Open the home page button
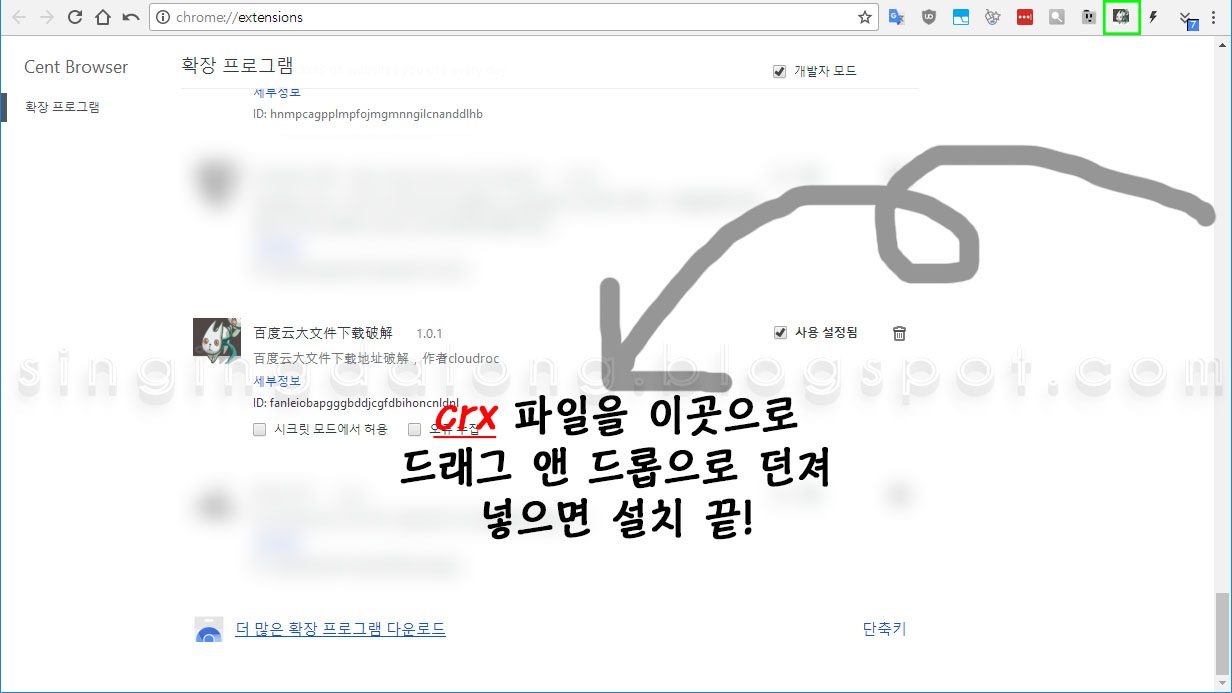The width and height of the screenshot is (1232, 693). pyautogui.click(x=102, y=17)
